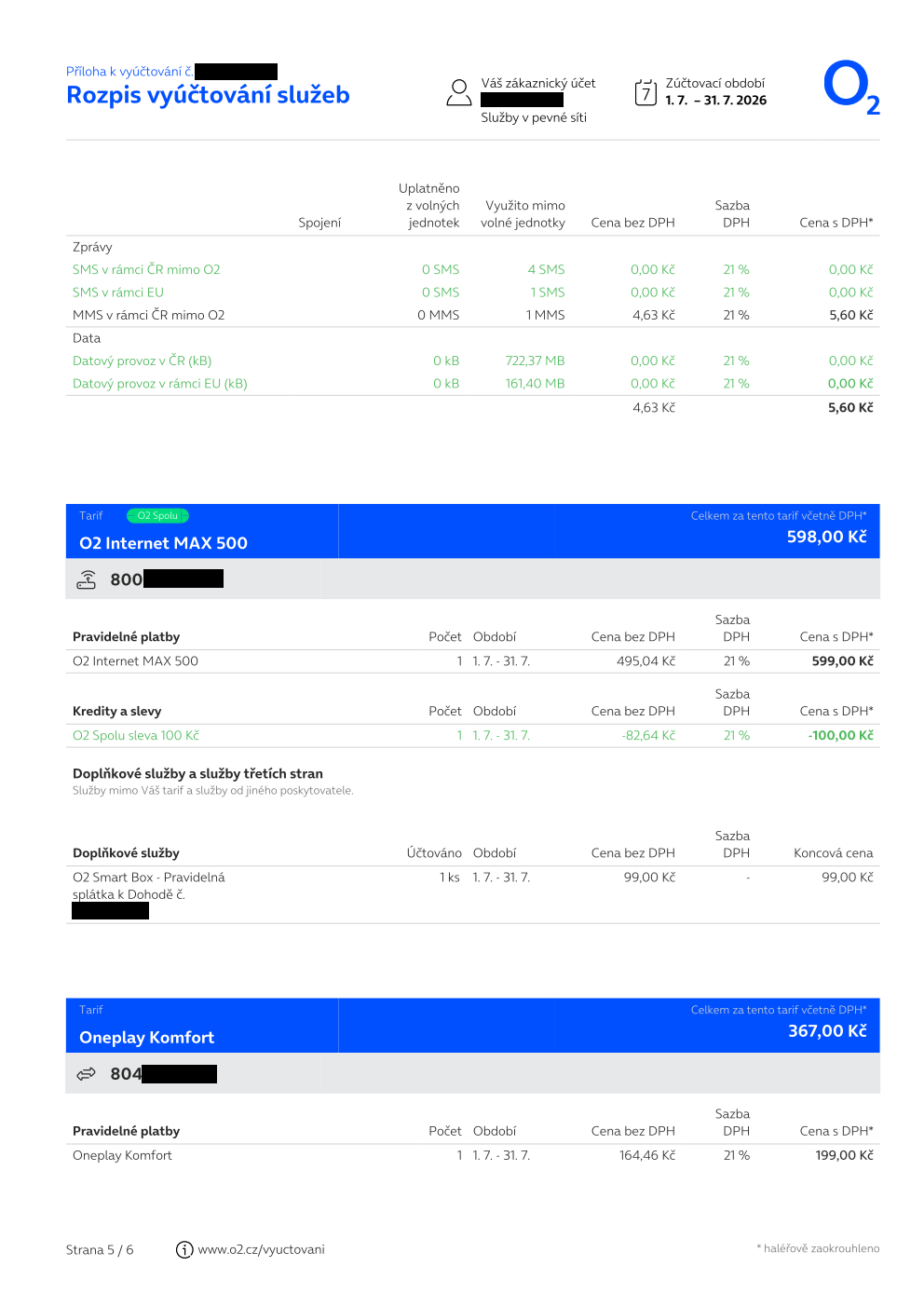Click the customer account person icon
This screenshot has width=924, height=1307.
tap(459, 92)
